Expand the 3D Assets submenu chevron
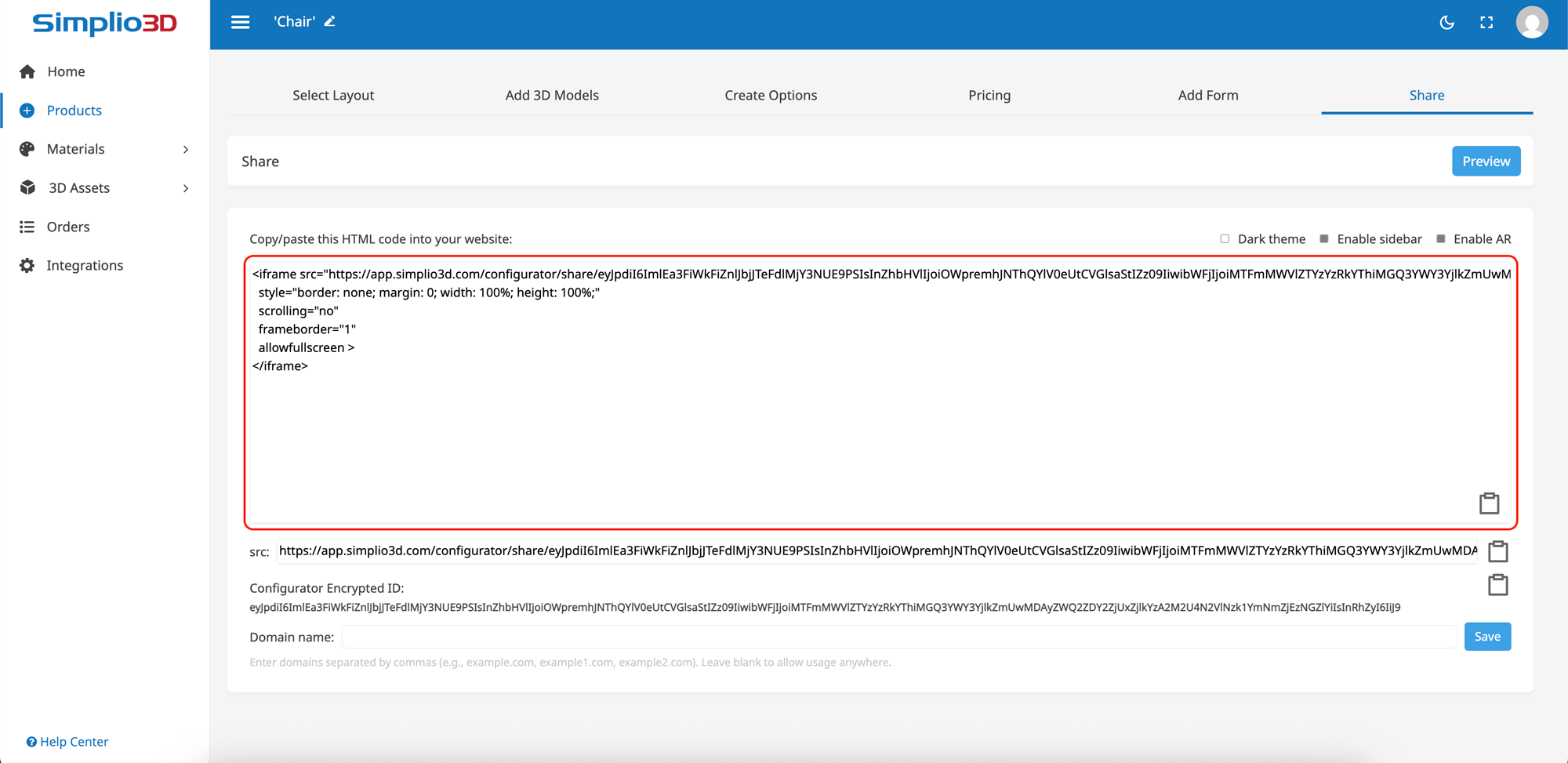 (x=186, y=188)
